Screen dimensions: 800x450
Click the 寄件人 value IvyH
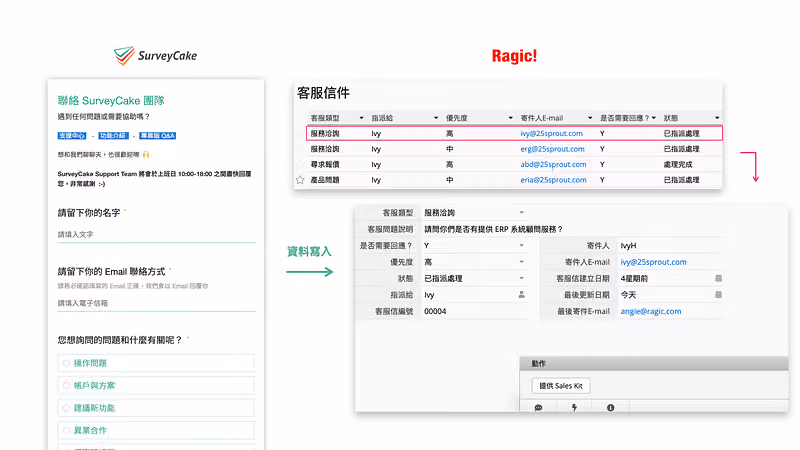[628, 245]
